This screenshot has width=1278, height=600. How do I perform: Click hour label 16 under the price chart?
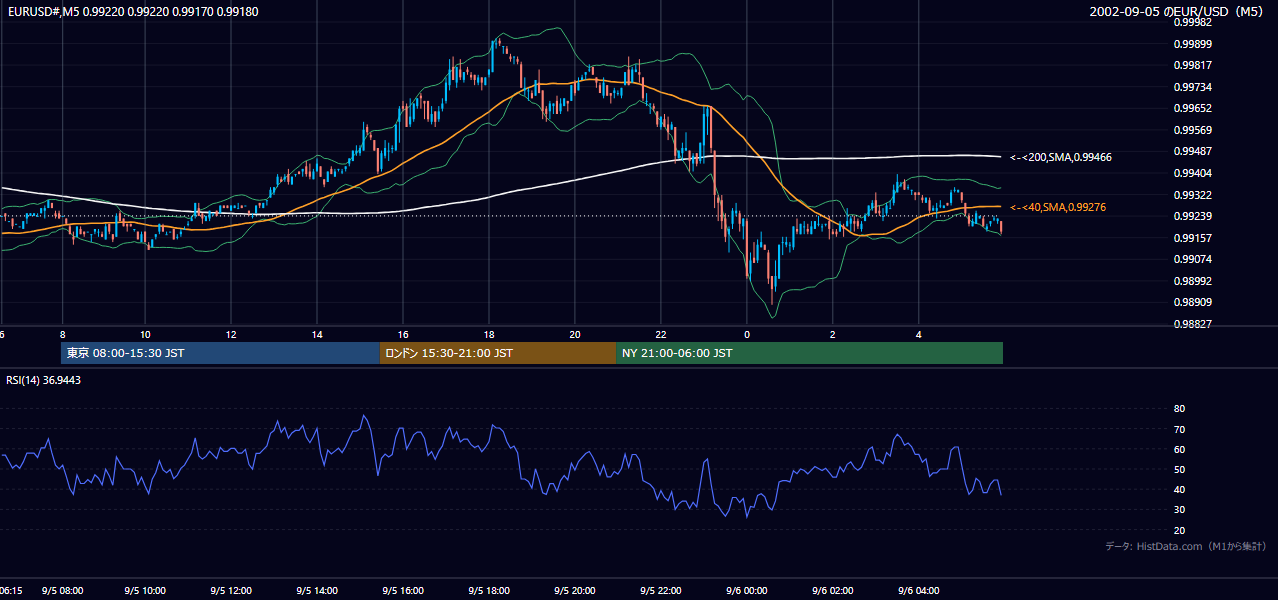pyautogui.click(x=403, y=334)
